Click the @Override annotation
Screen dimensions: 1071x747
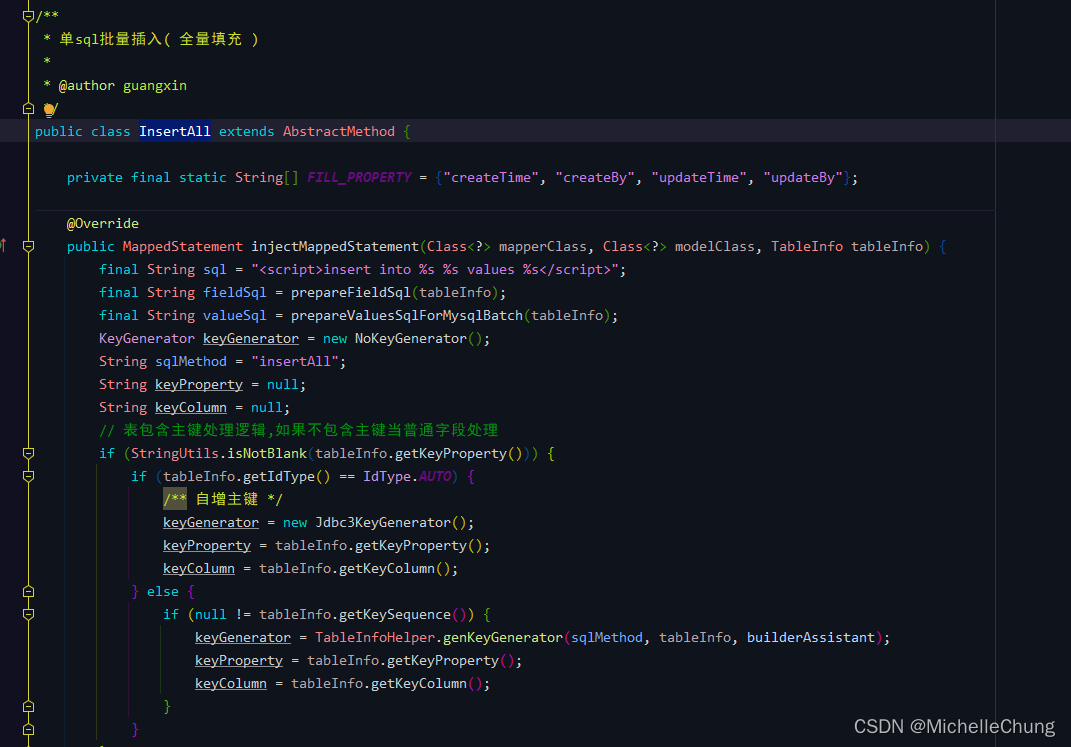pos(102,223)
